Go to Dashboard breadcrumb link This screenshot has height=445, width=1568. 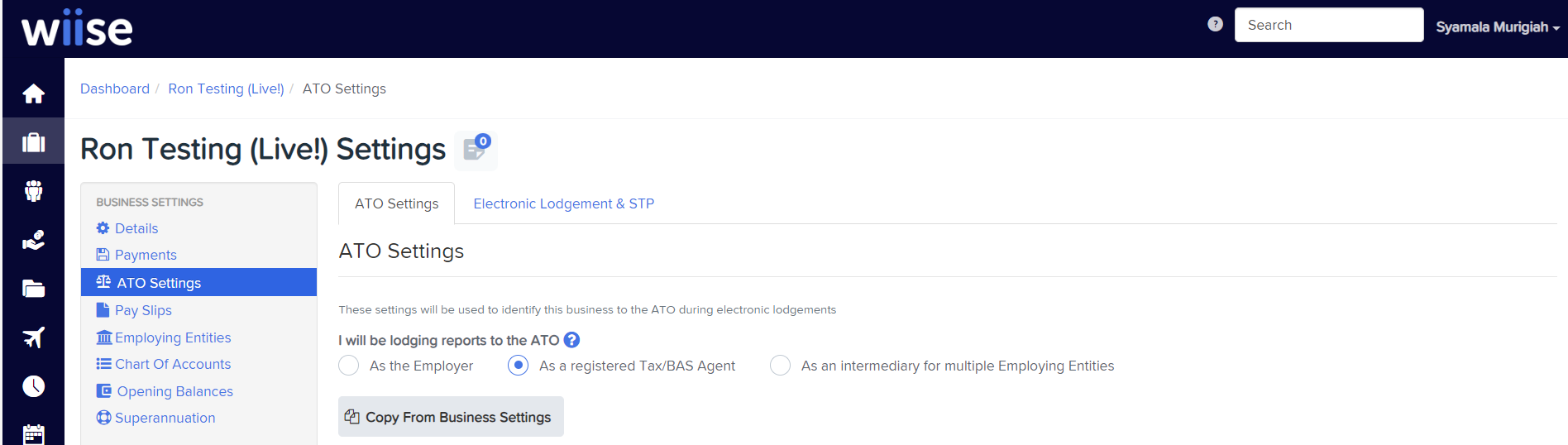pyautogui.click(x=115, y=89)
